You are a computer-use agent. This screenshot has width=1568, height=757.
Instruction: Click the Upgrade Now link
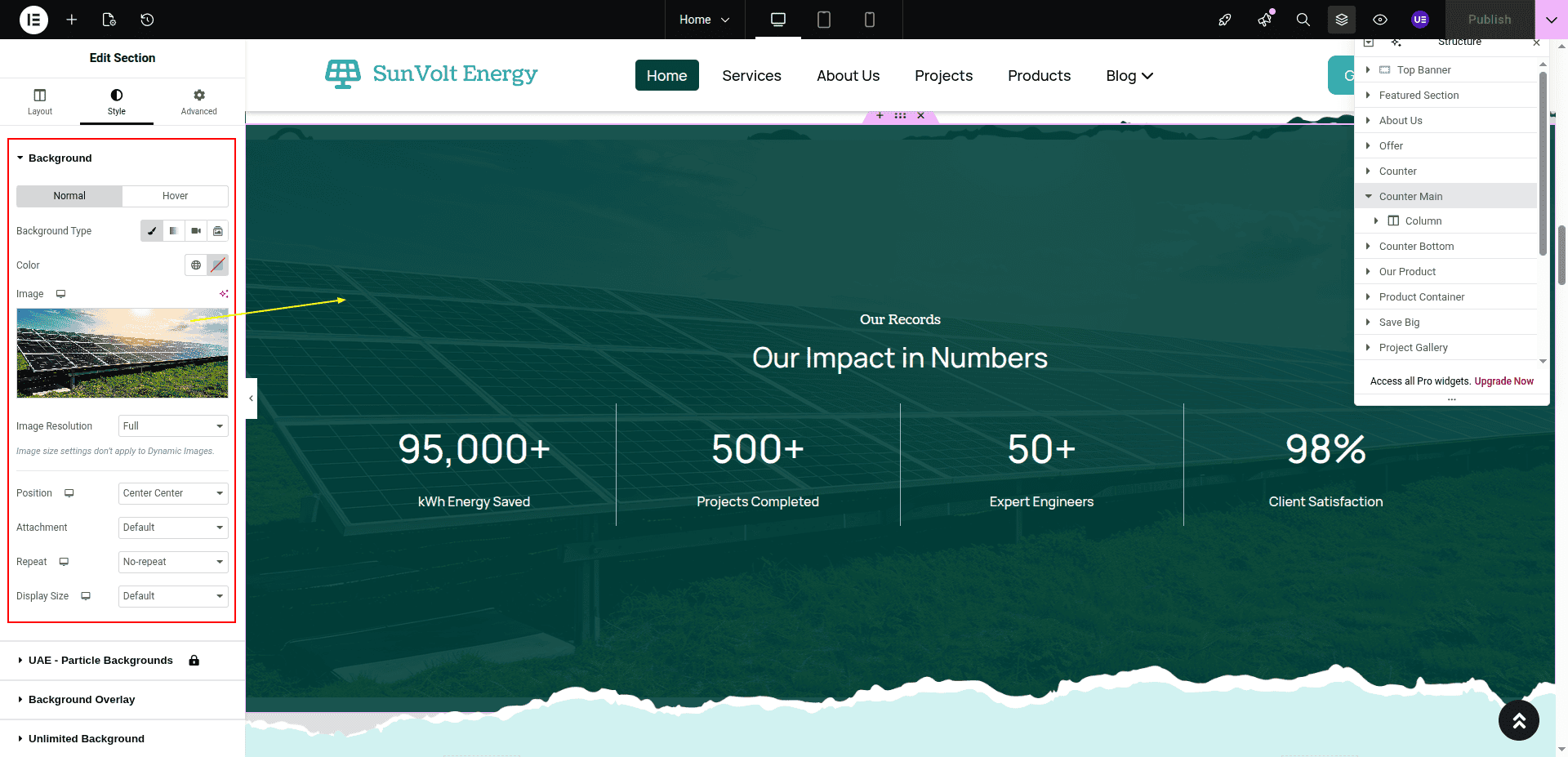(1503, 381)
